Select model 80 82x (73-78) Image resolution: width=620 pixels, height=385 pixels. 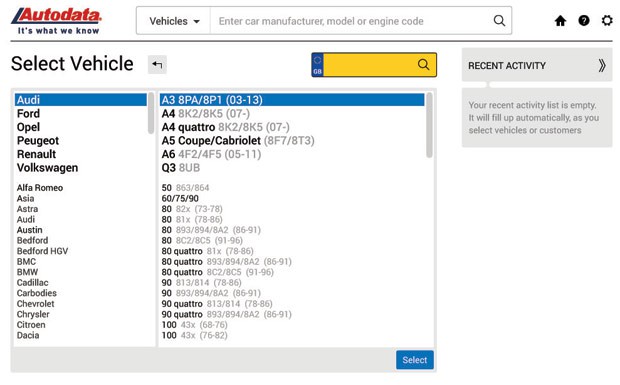coord(192,209)
